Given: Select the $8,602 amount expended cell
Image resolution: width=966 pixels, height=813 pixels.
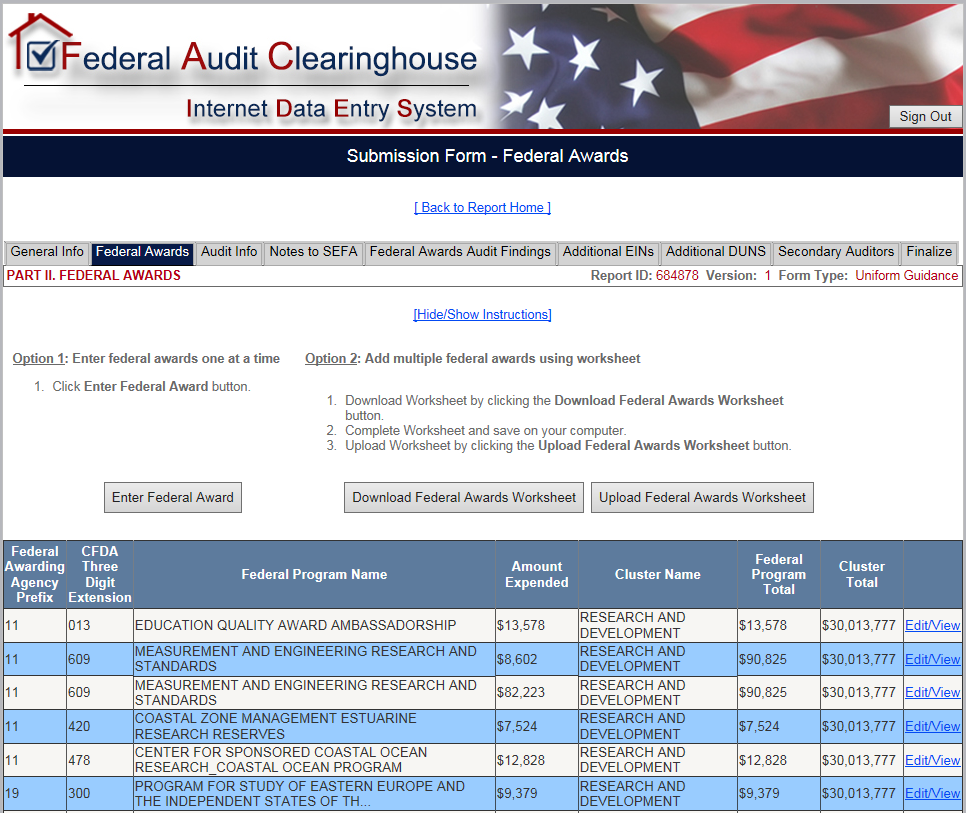Looking at the screenshot, I should tap(537, 660).
